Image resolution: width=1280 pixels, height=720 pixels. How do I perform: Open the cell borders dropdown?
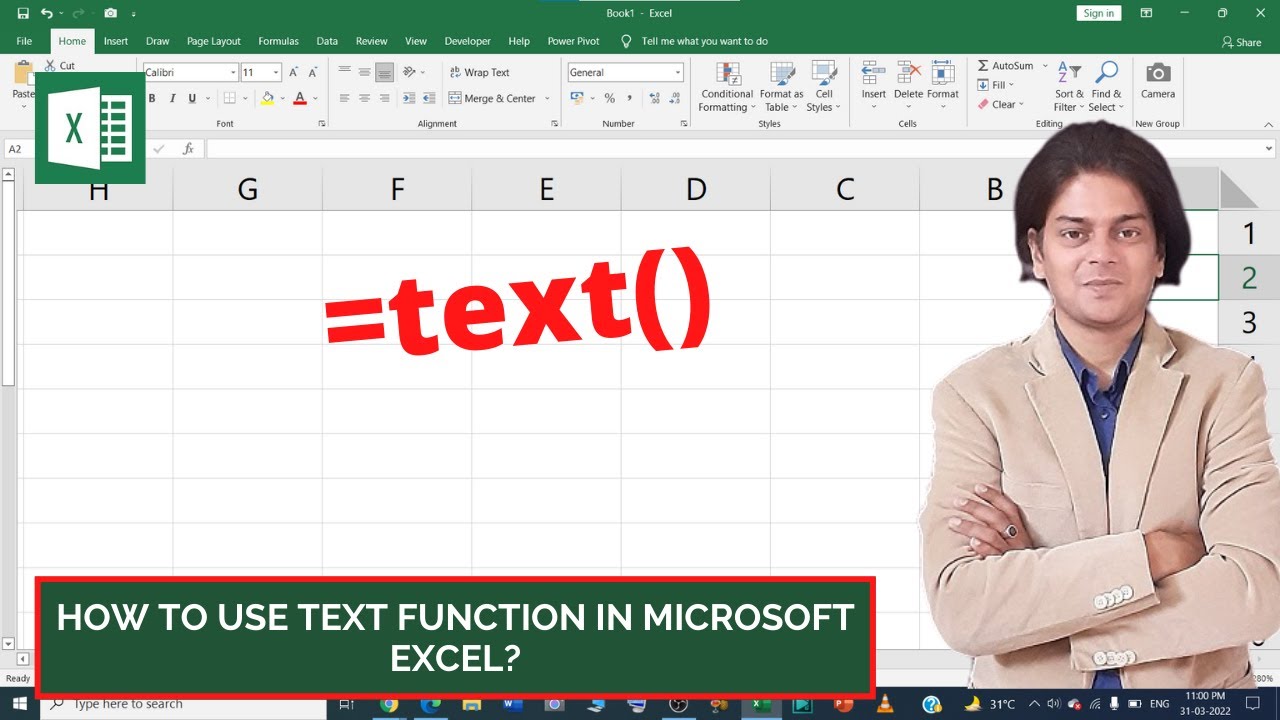pos(244,98)
